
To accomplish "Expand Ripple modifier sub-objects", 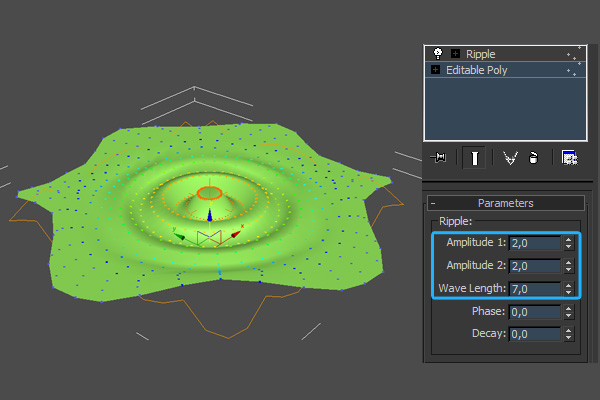I will (x=455, y=54).
